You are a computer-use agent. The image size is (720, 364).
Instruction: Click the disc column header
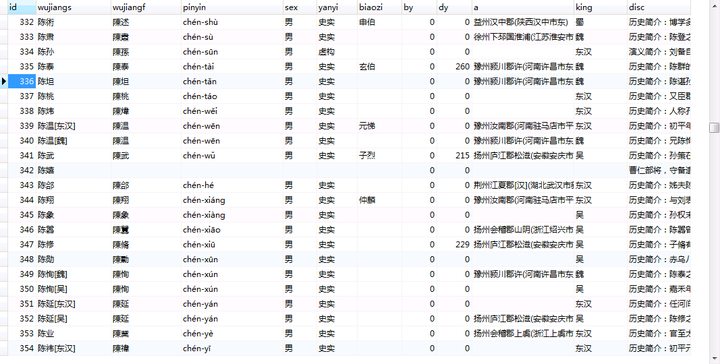coord(658,7)
